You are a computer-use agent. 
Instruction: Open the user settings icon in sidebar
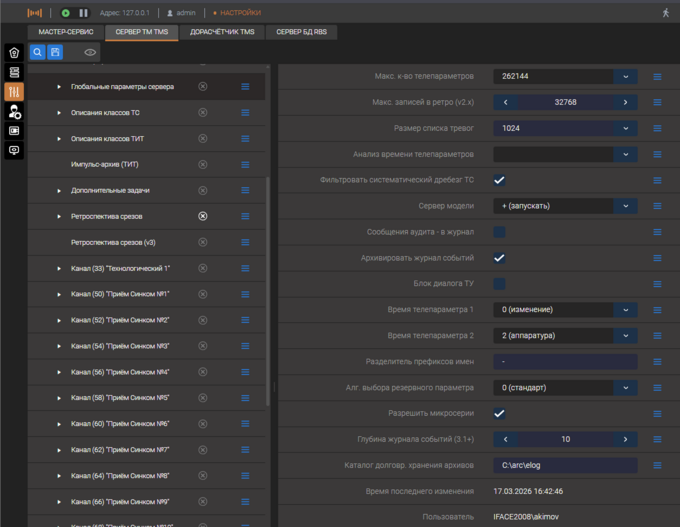[14, 111]
